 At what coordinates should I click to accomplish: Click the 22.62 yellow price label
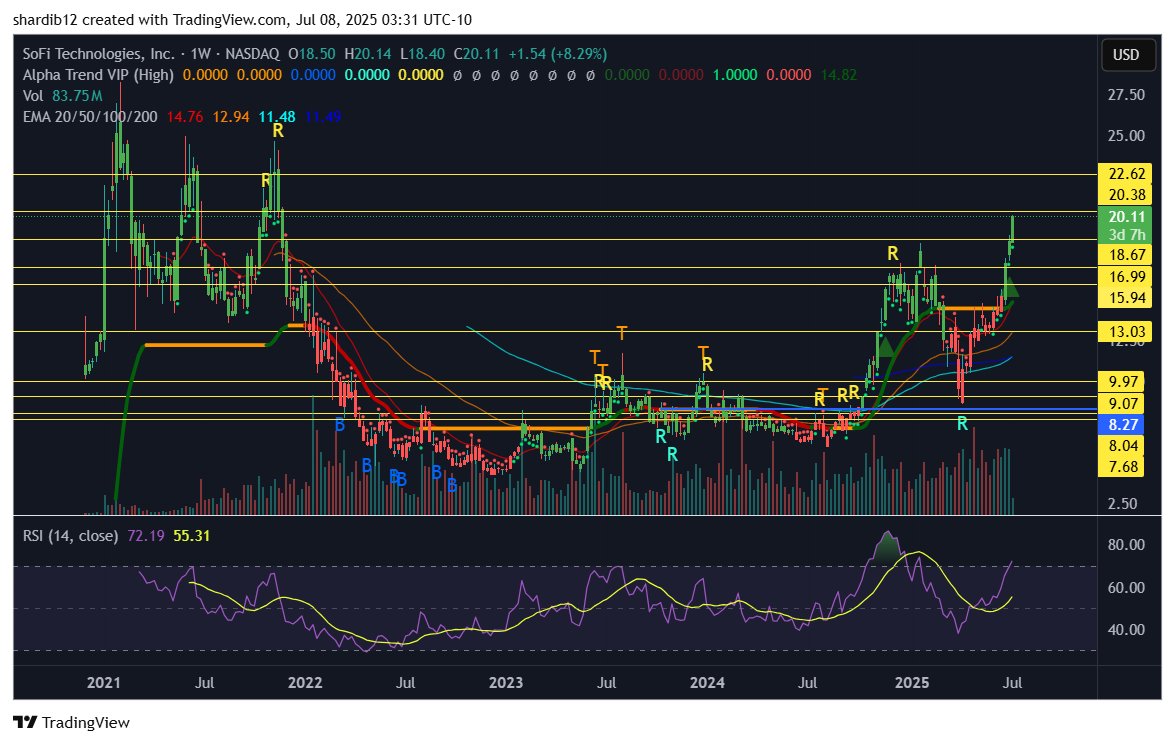click(1127, 174)
